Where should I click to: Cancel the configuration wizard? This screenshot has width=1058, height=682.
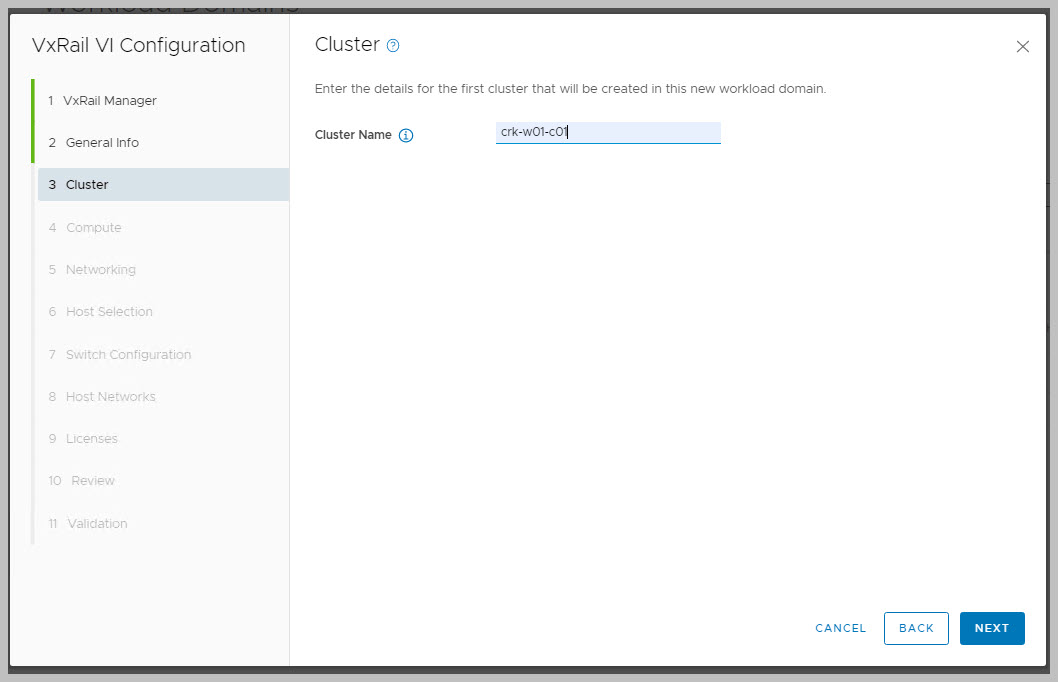point(840,628)
